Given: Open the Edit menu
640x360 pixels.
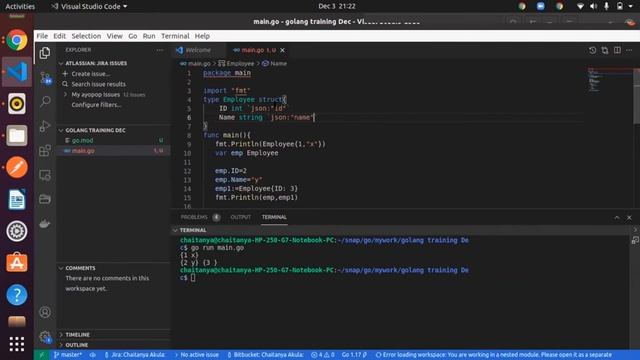Looking at the screenshot, I should 59,36.
